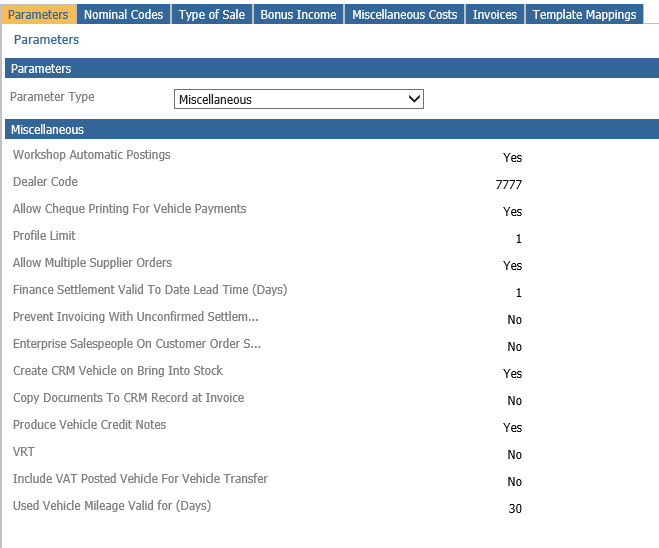Viewport: 659px width, 548px height.
Task: Click Yes value for Allow Cheque Printing
Action: pyautogui.click(x=512, y=211)
